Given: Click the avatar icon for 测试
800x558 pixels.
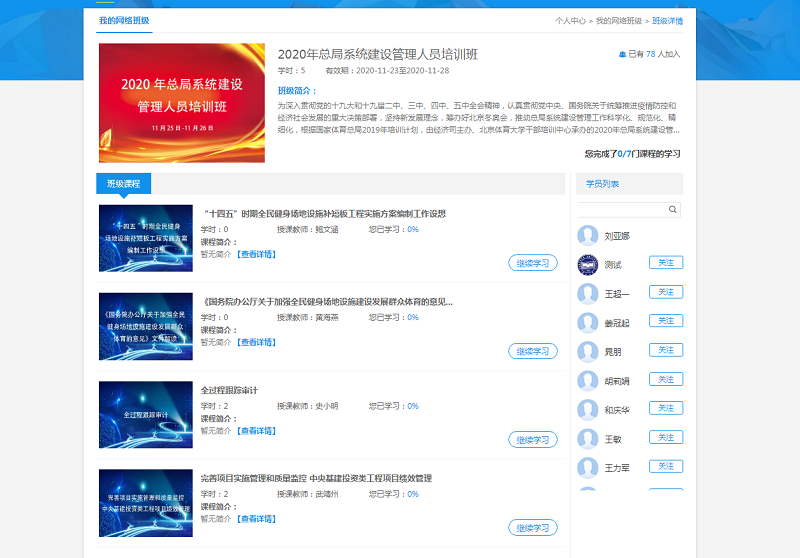Looking at the screenshot, I should (x=588, y=265).
